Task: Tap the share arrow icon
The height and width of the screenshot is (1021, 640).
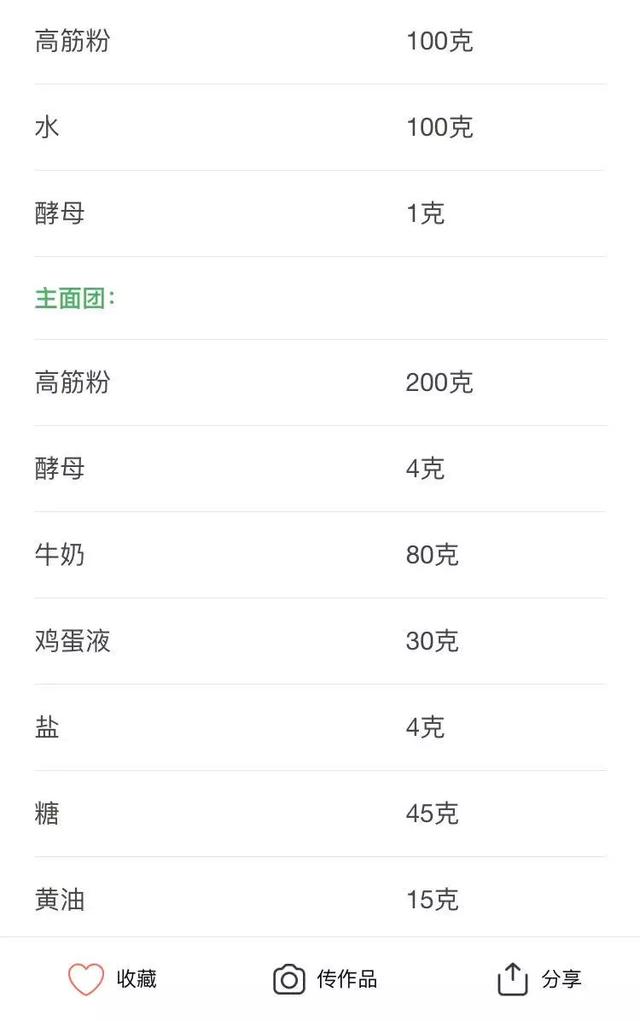Action: pos(512,979)
